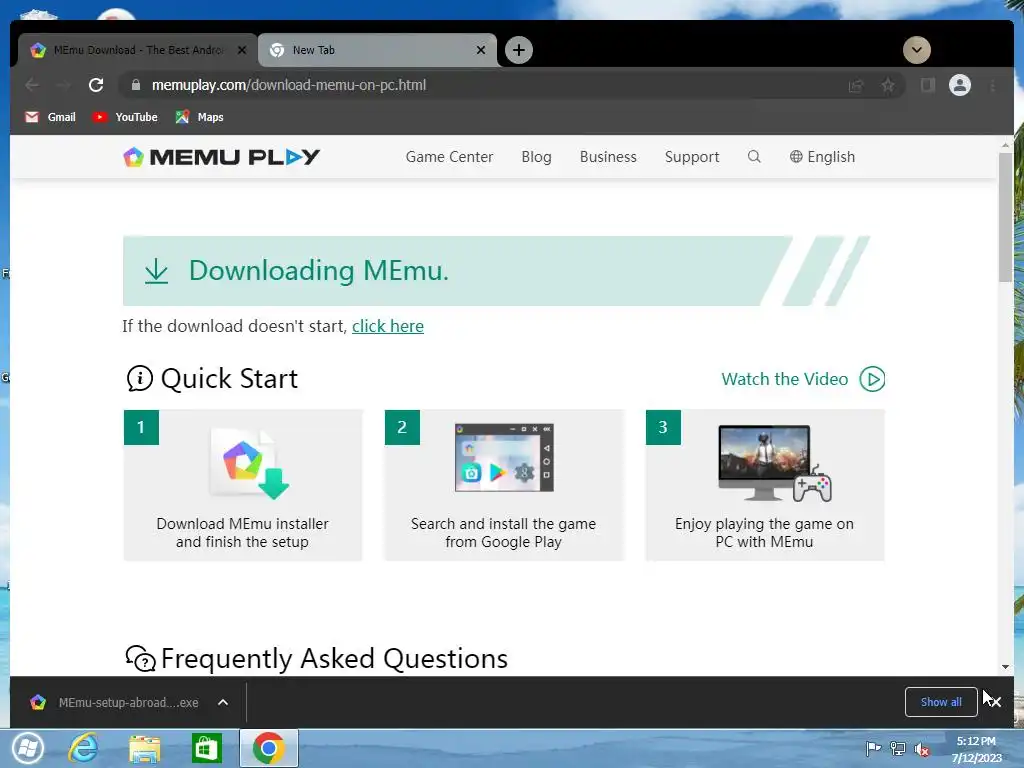Screen dimensions: 1024x768
Task: Click the scrollbar up arrow
Action: pyautogui.click(x=1005, y=144)
